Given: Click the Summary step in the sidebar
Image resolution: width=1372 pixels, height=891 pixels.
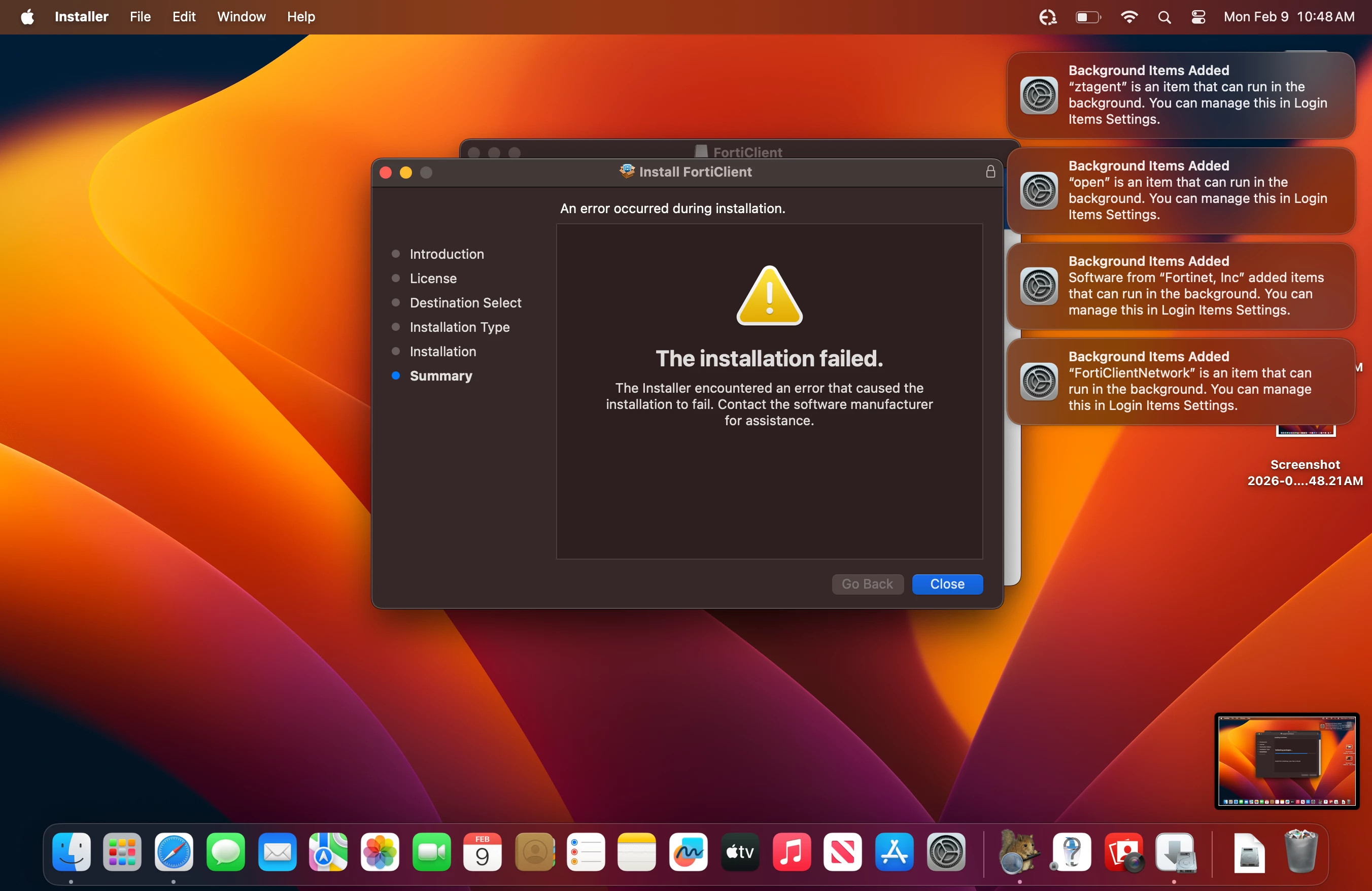Looking at the screenshot, I should [x=441, y=376].
